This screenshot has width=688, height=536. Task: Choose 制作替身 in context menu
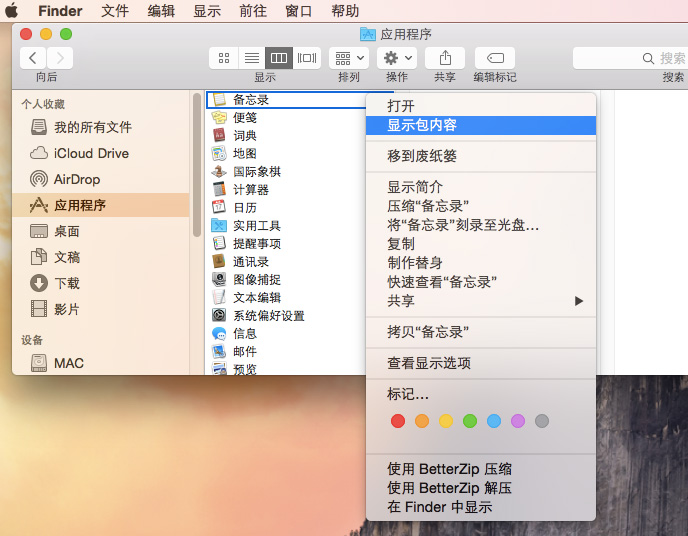point(481,263)
